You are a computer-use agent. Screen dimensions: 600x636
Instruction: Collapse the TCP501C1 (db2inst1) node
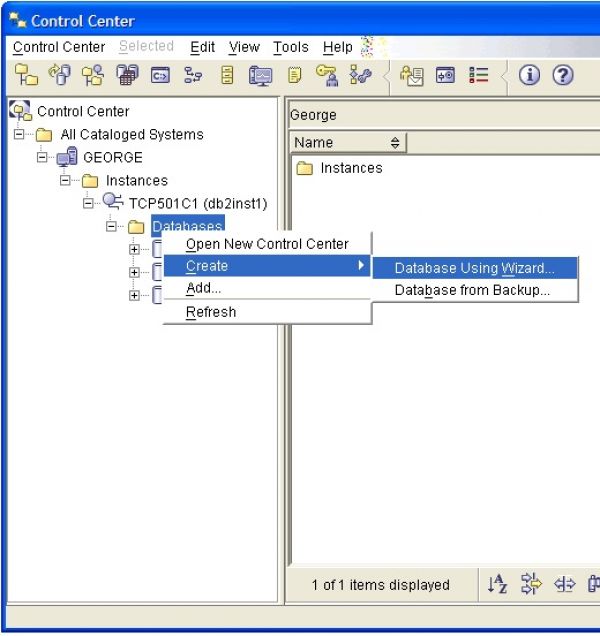88,203
